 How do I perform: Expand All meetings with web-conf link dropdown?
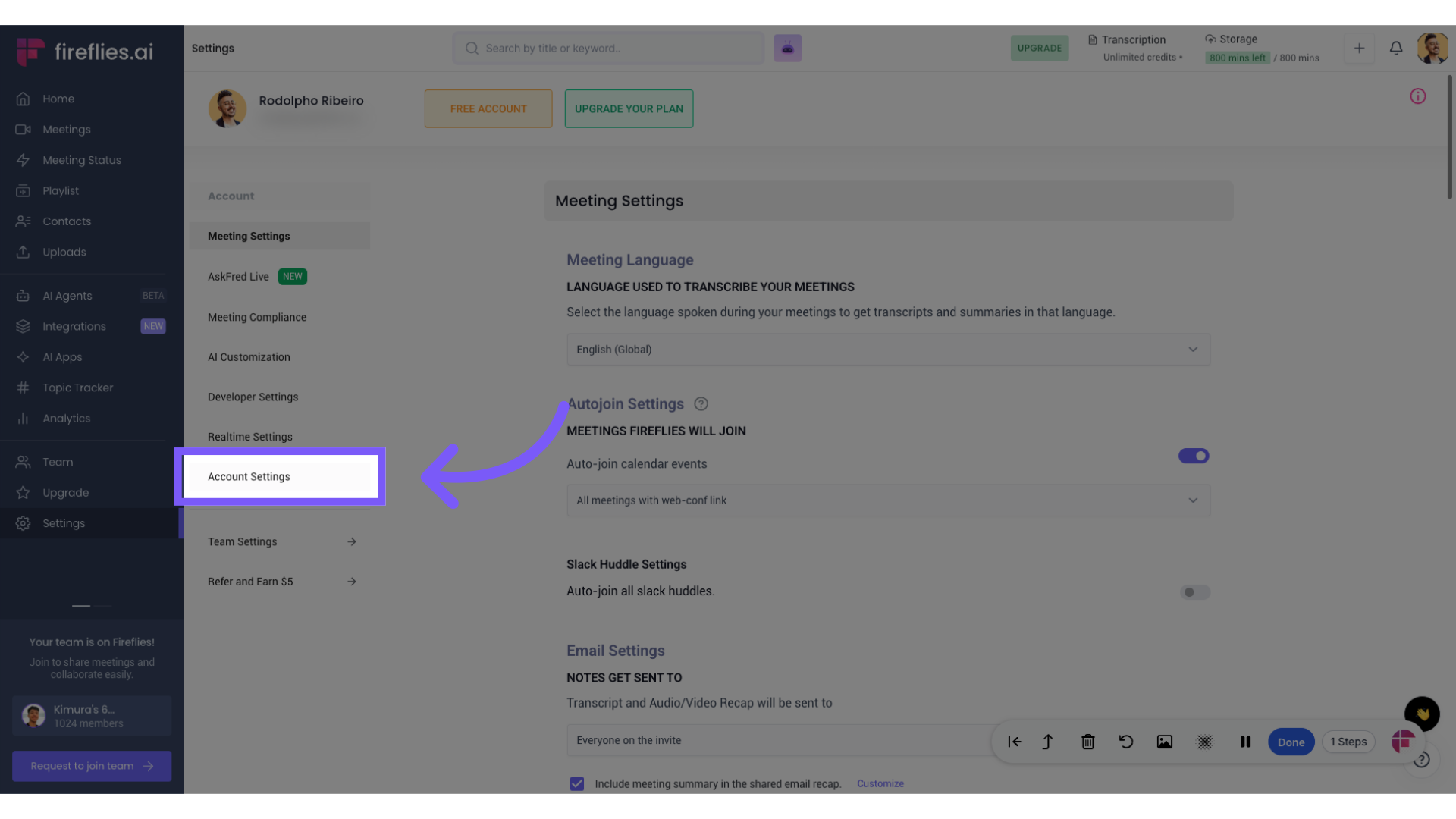coord(887,500)
